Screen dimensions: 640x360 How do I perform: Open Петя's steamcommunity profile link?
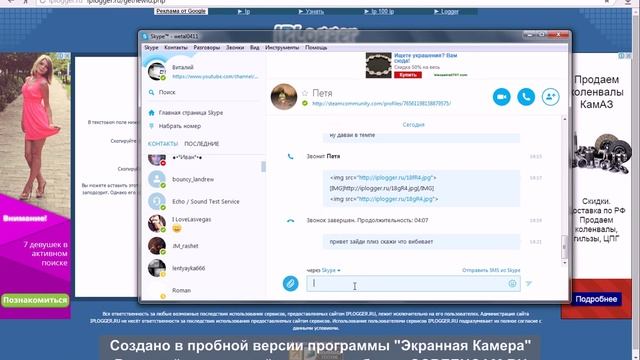pos(381,104)
